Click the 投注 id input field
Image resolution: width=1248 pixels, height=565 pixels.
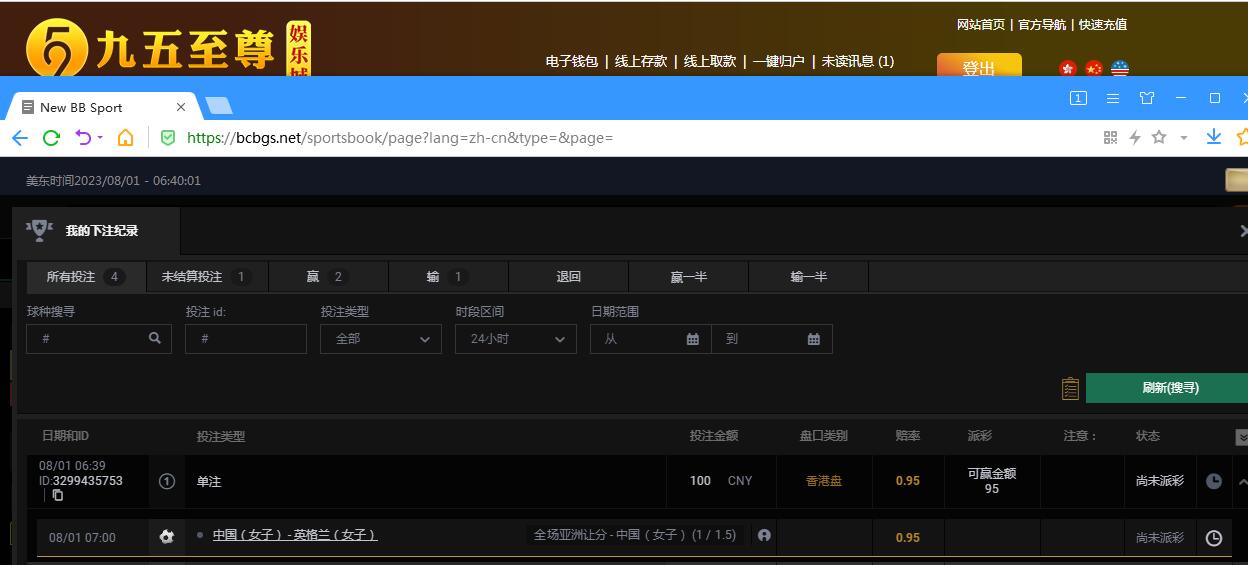coord(246,339)
